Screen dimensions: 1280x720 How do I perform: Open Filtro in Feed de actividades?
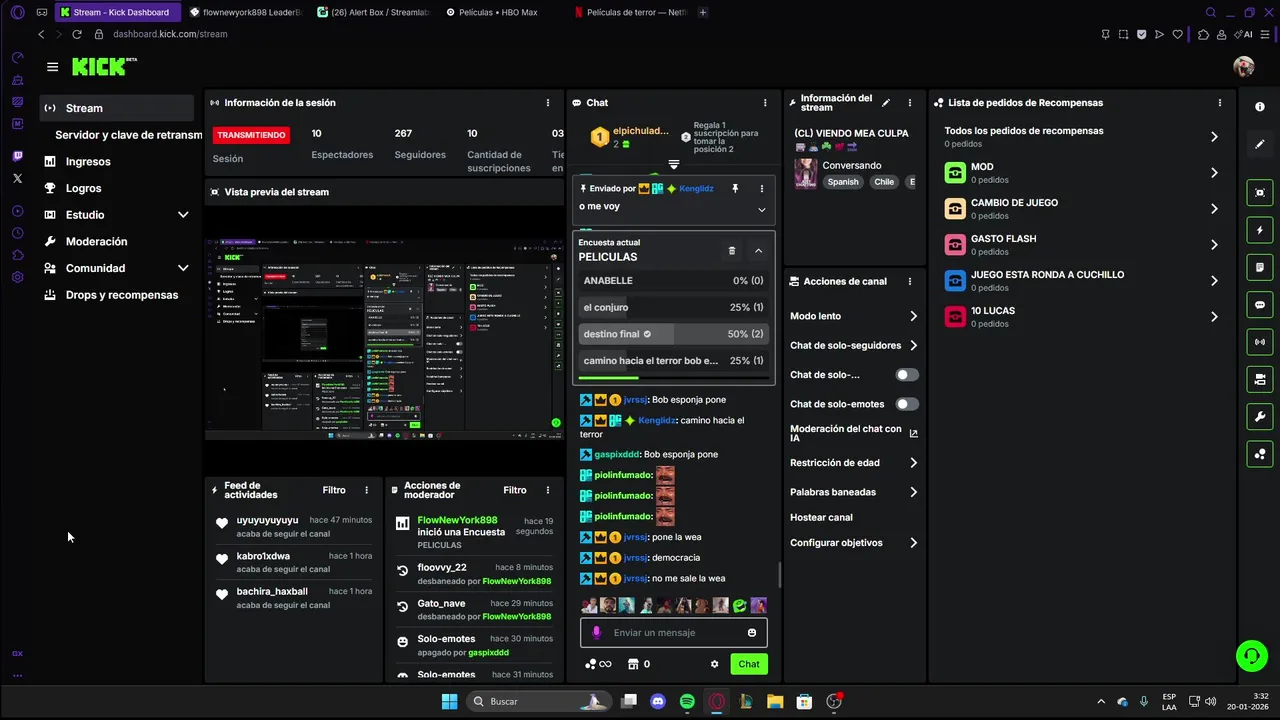coord(334,490)
